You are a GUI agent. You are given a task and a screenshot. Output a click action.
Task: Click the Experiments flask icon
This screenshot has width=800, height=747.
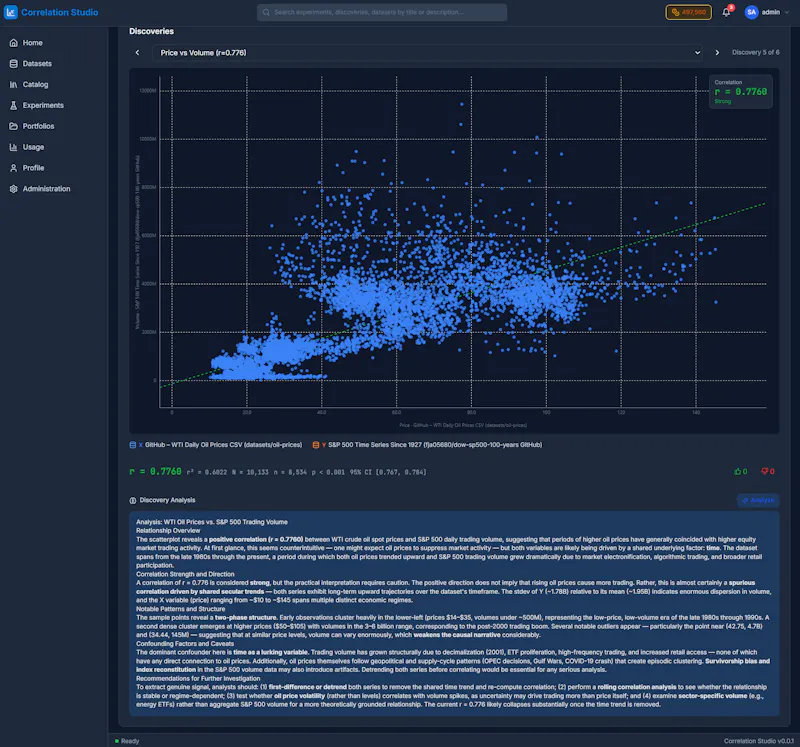click(14, 106)
